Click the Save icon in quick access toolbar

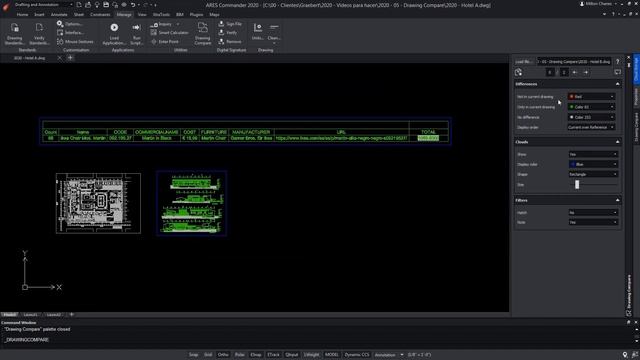click(106, 5)
